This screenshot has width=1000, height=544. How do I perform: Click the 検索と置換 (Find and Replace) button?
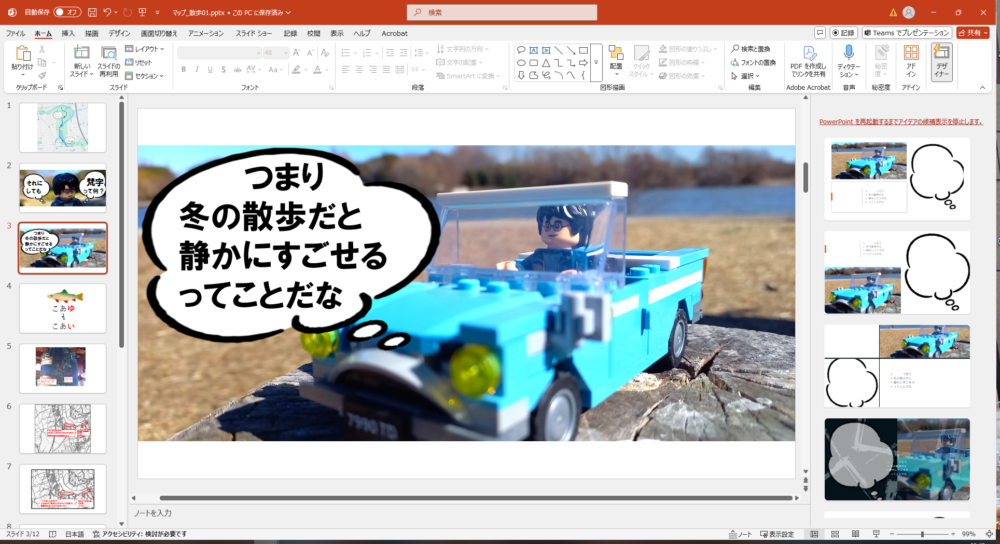pos(750,49)
